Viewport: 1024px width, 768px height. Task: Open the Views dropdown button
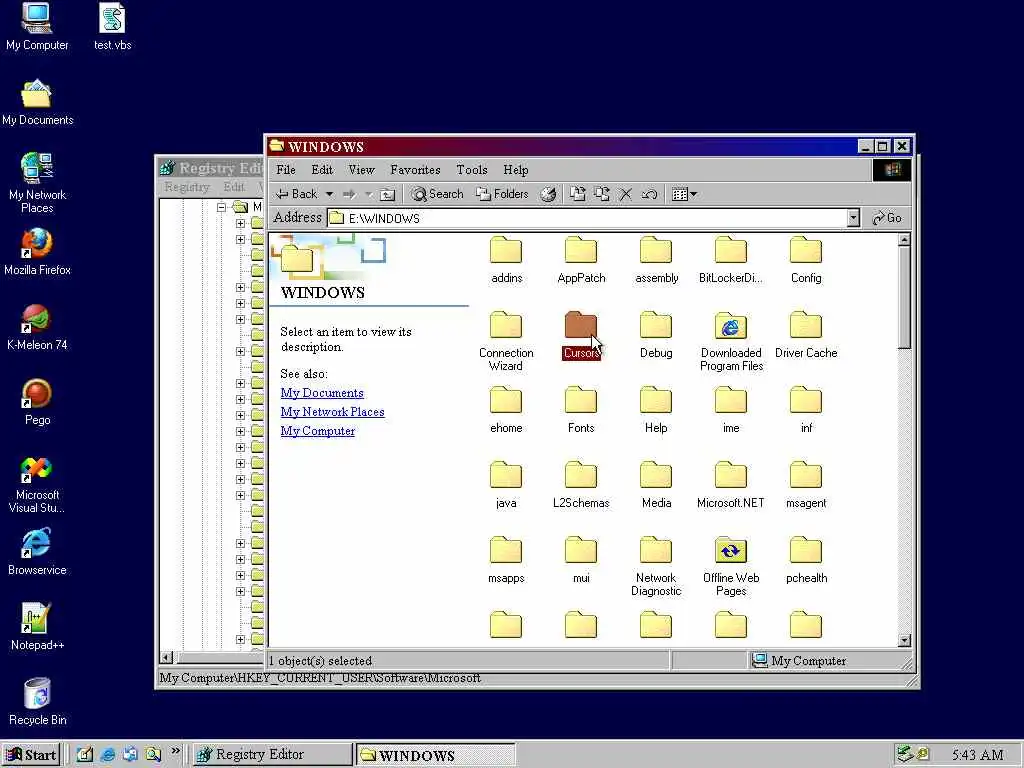tap(684, 194)
